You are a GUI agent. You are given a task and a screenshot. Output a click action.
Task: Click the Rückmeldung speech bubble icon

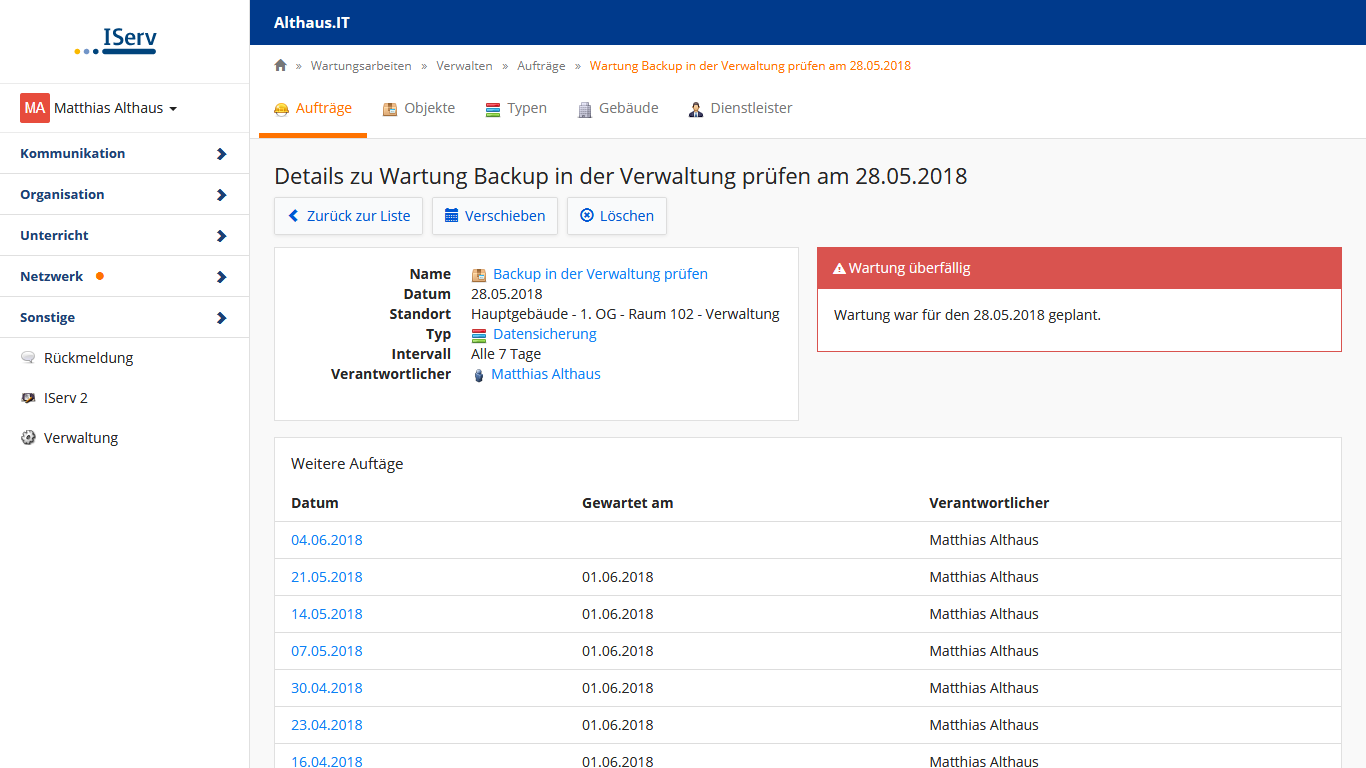[28, 358]
